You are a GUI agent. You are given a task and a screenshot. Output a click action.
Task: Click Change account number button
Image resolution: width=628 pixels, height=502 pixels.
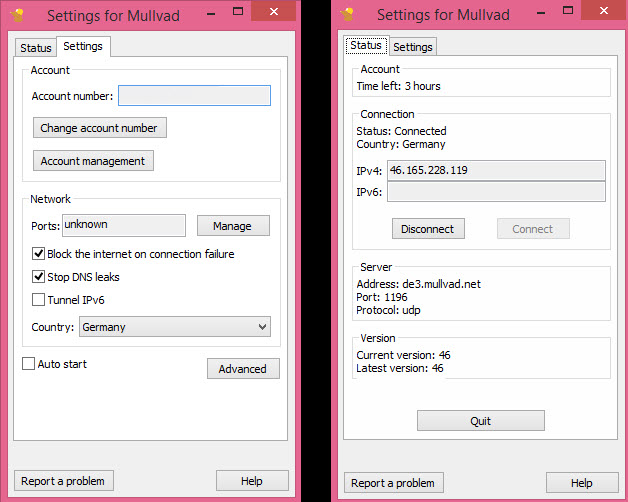[100, 128]
